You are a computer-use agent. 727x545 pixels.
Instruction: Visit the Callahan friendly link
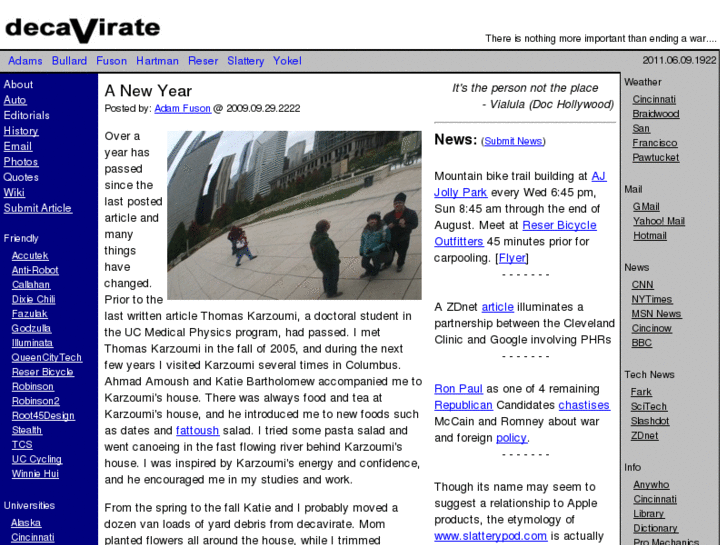point(31,284)
